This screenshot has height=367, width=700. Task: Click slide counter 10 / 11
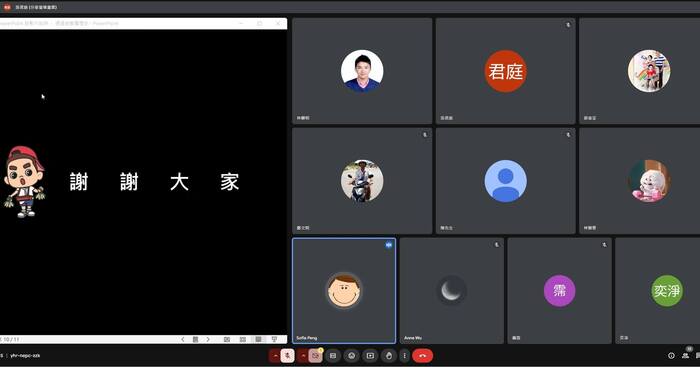tap(11, 339)
